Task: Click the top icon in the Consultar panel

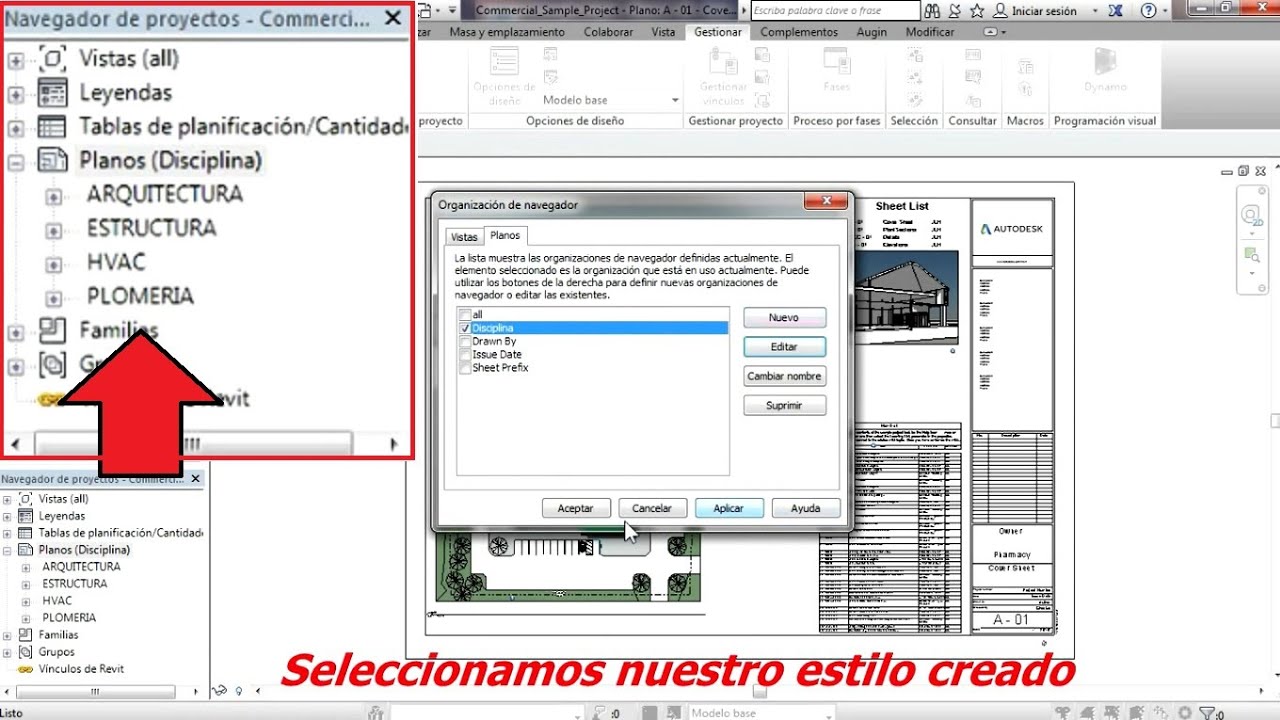Action: pos(973,56)
